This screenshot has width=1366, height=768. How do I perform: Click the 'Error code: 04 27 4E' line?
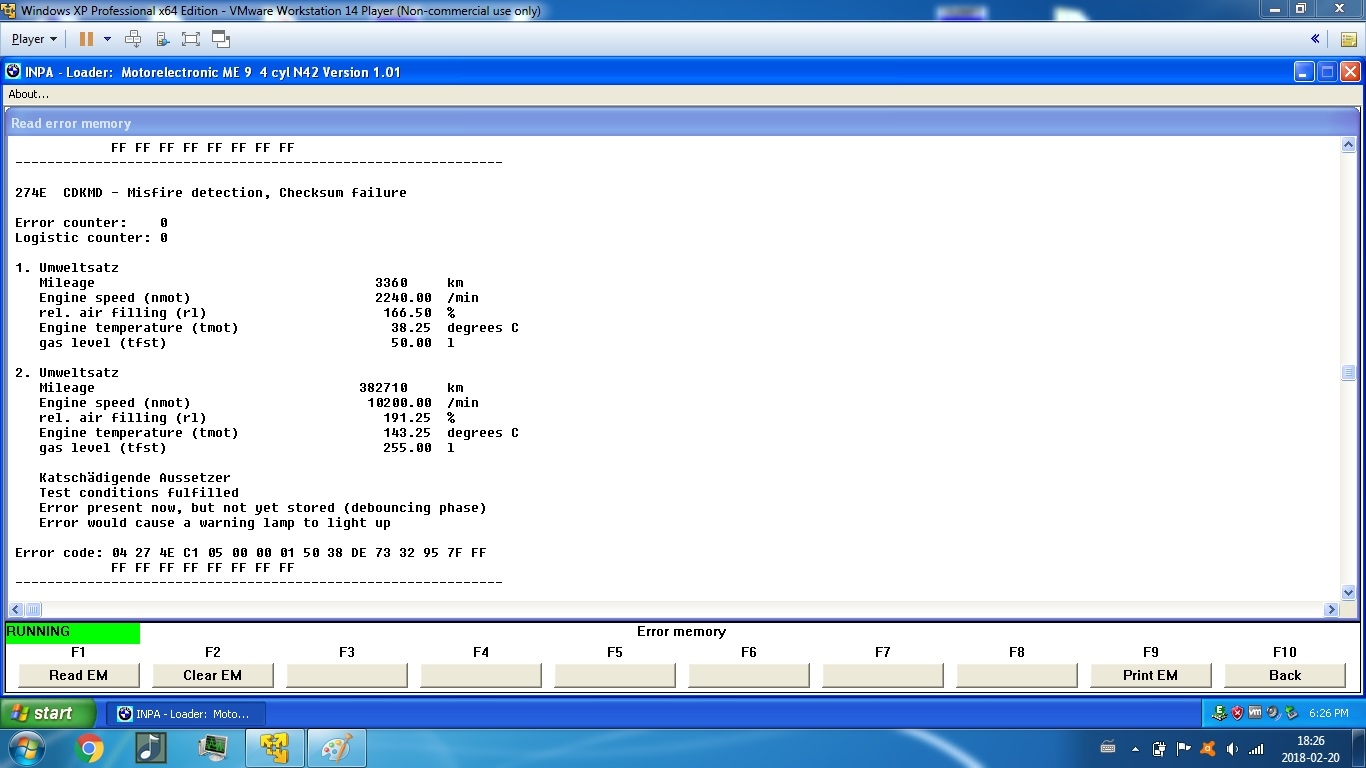point(251,553)
